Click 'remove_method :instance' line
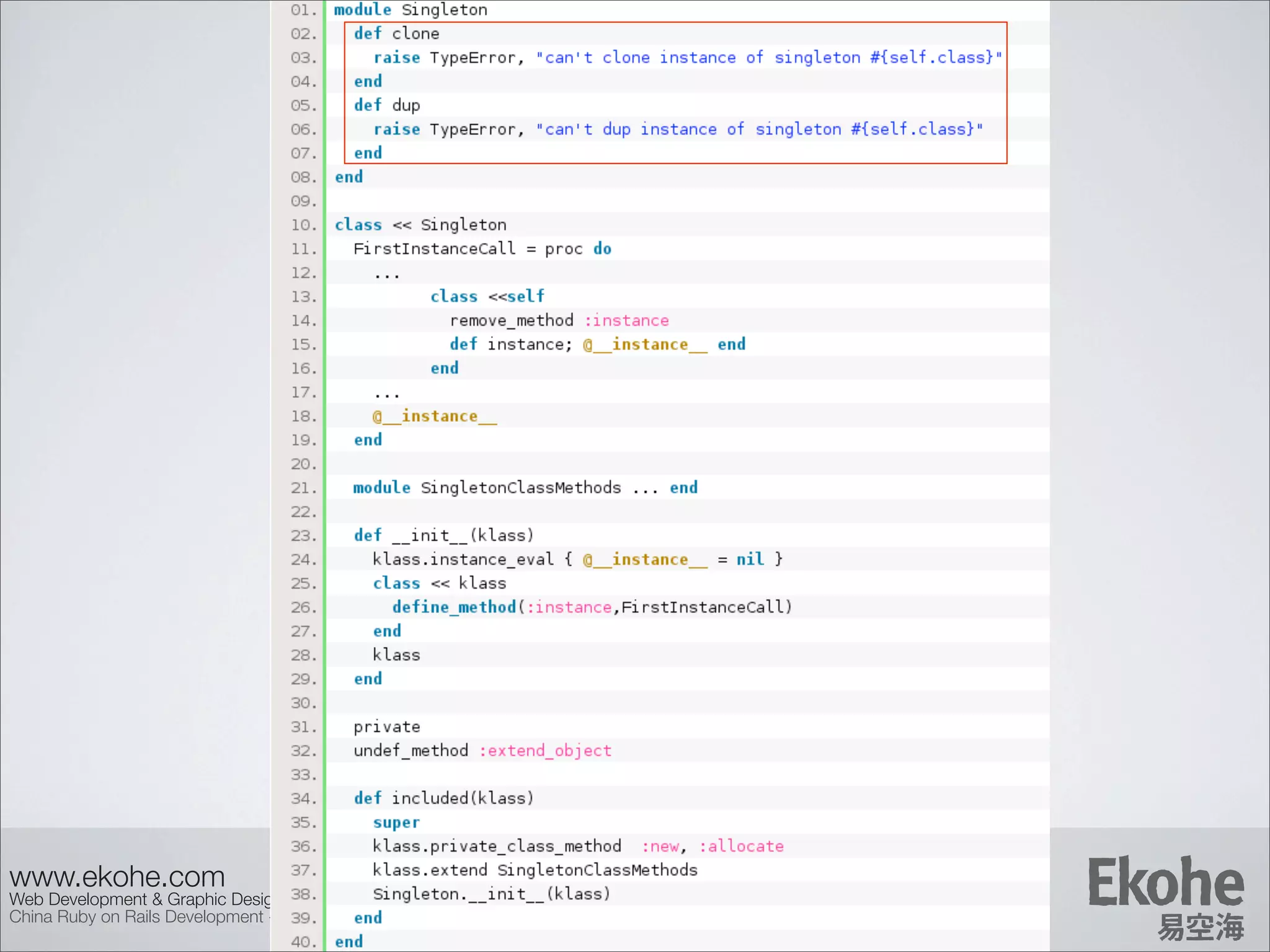 pos(559,320)
